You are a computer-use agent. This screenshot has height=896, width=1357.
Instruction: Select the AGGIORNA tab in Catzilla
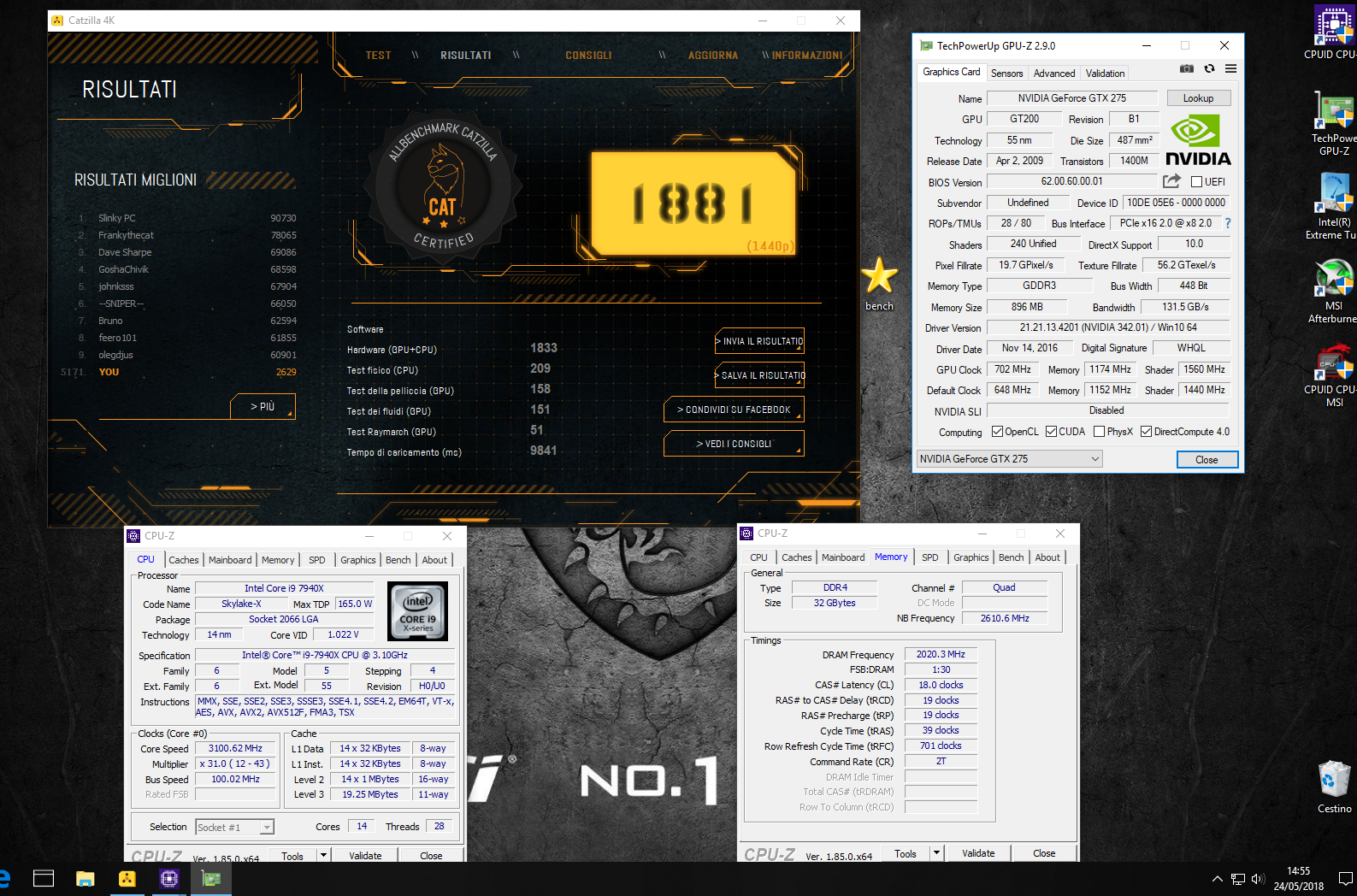pyautogui.click(x=713, y=56)
